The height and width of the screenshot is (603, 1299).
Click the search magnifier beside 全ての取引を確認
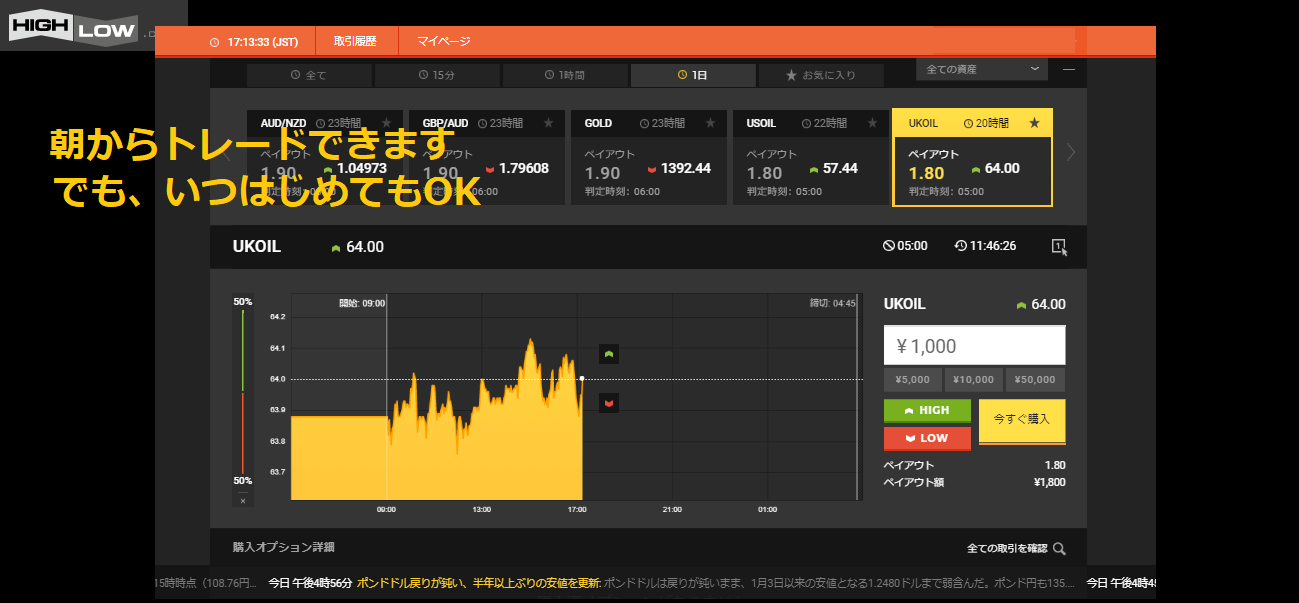click(1059, 548)
